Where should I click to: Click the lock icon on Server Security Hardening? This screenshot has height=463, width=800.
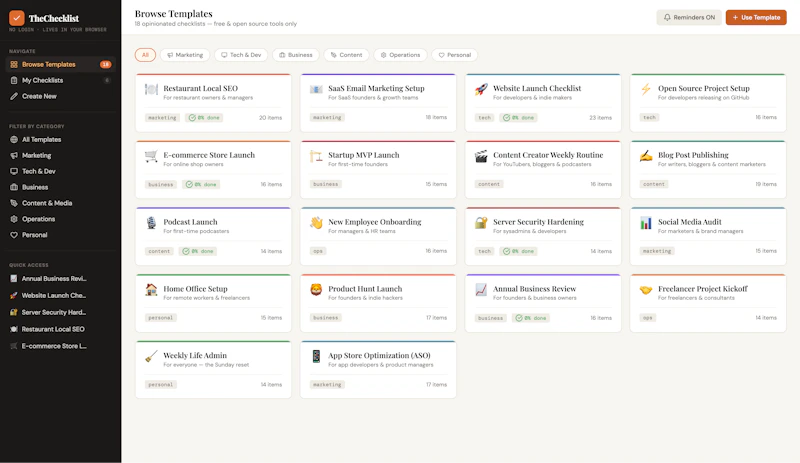tap(481, 223)
